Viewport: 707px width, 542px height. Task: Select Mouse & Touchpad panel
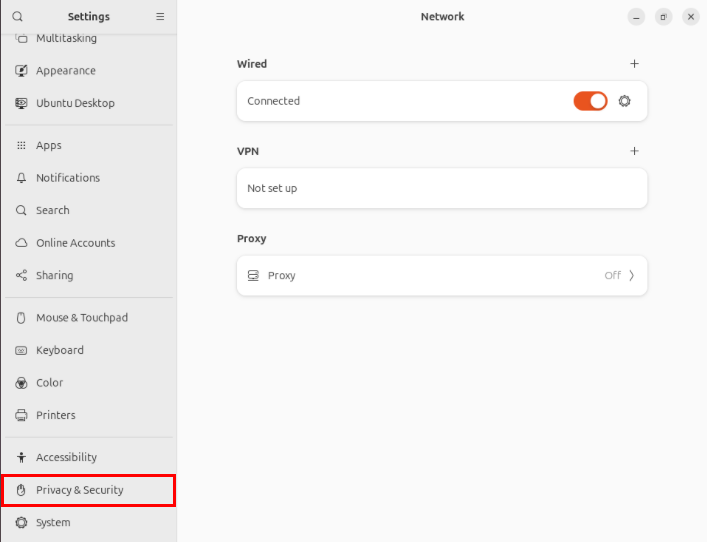[x=89, y=318]
